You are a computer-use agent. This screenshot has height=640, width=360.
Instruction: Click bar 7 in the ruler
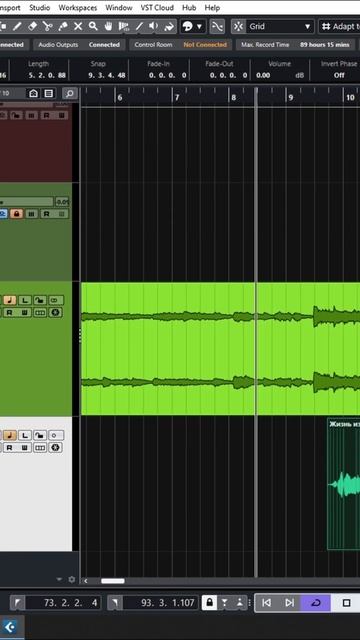[177, 98]
